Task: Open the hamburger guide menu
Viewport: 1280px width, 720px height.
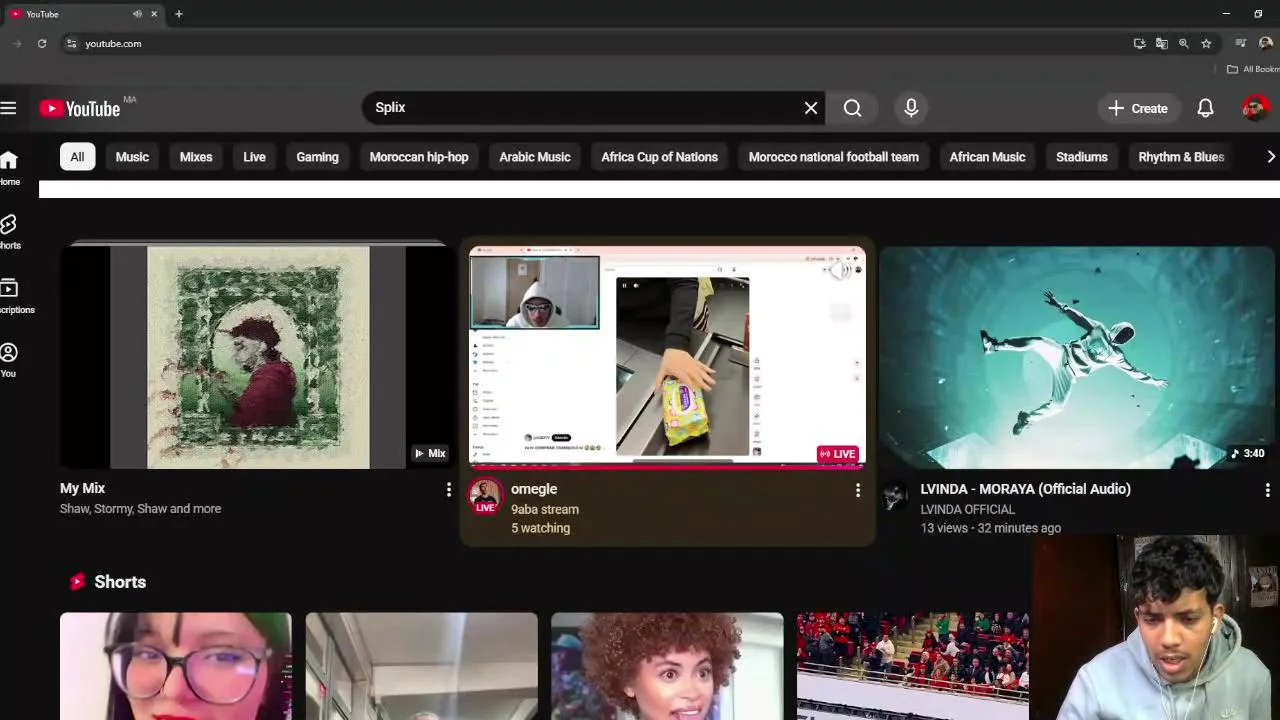Action: (8, 108)
